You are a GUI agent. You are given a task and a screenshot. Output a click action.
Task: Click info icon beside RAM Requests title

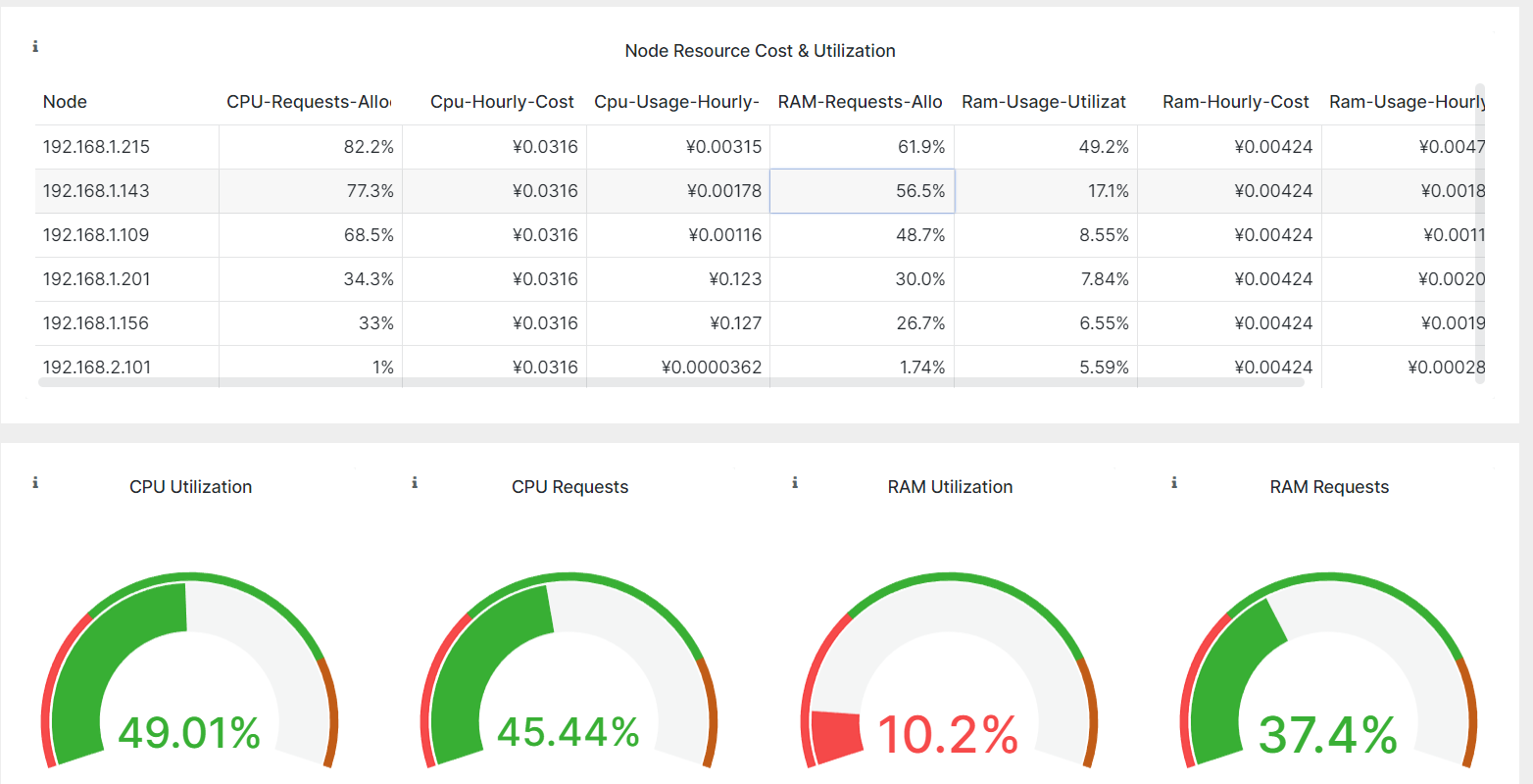(1174, 482)
